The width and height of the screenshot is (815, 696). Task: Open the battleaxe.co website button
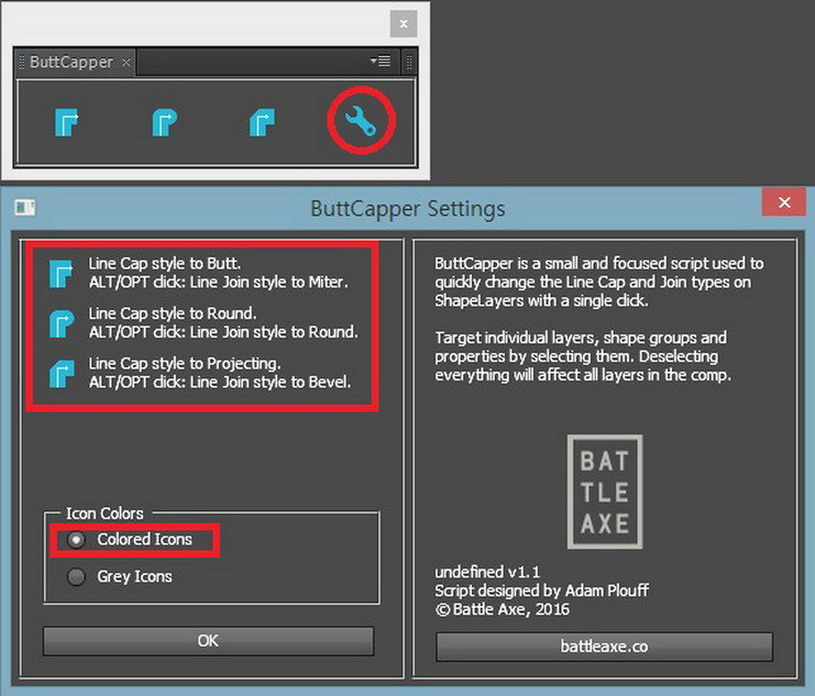(604, 647)
